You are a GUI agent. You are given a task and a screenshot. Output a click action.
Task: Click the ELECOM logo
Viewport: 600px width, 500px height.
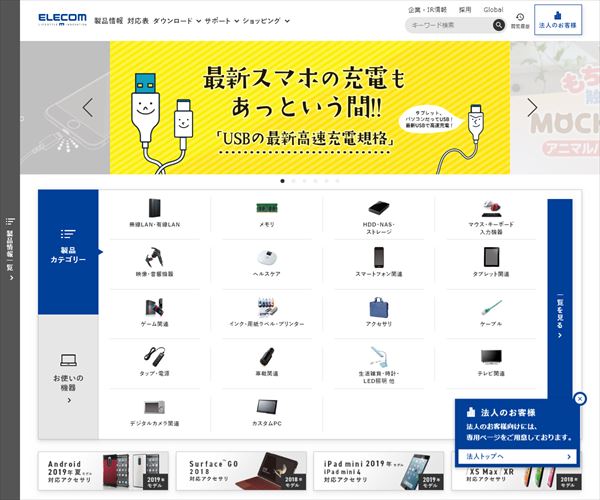[62, 20]
